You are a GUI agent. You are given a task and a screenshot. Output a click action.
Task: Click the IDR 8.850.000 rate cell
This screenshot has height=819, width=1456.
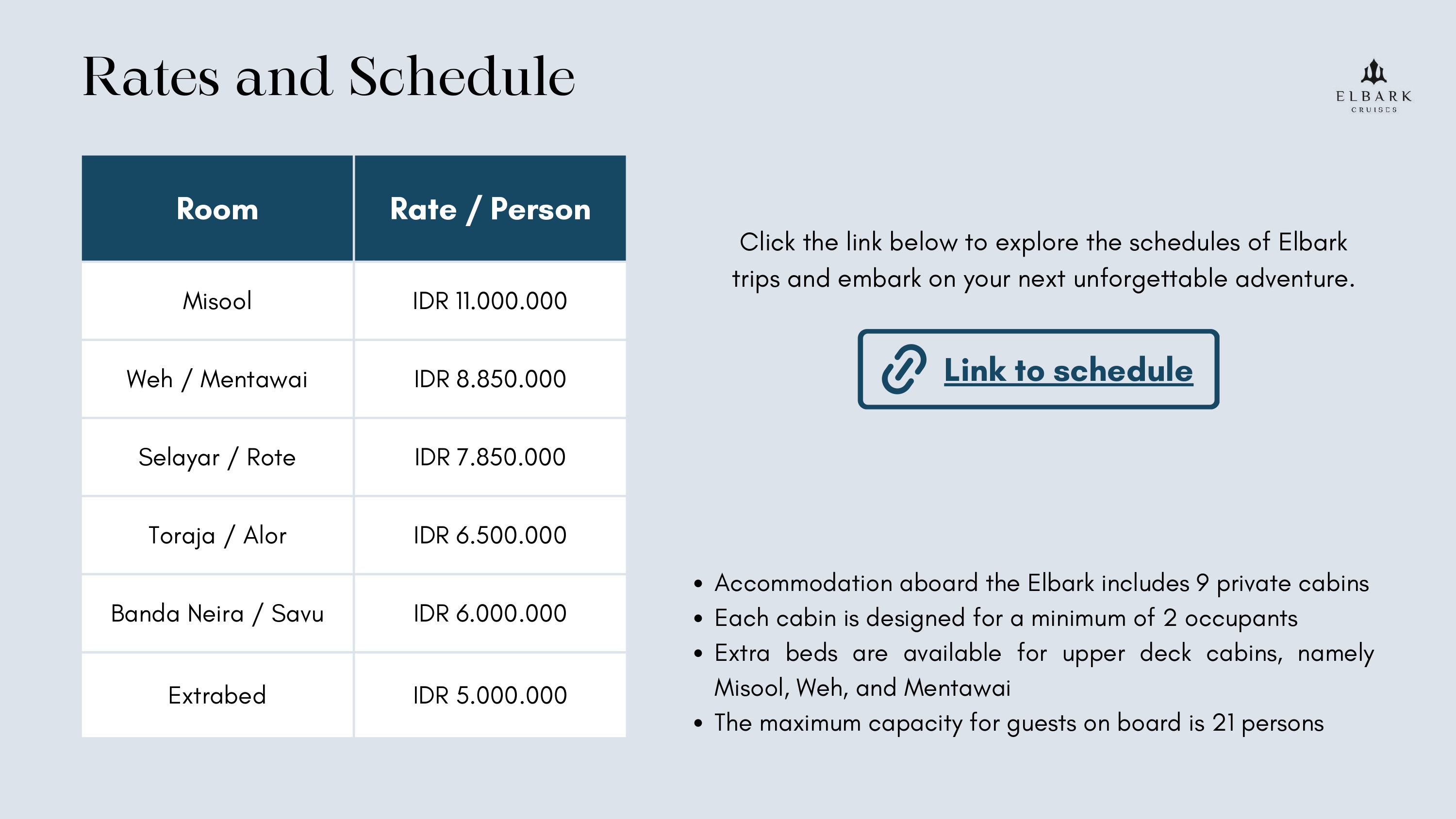pyautogui.click(x=490, y=379)
